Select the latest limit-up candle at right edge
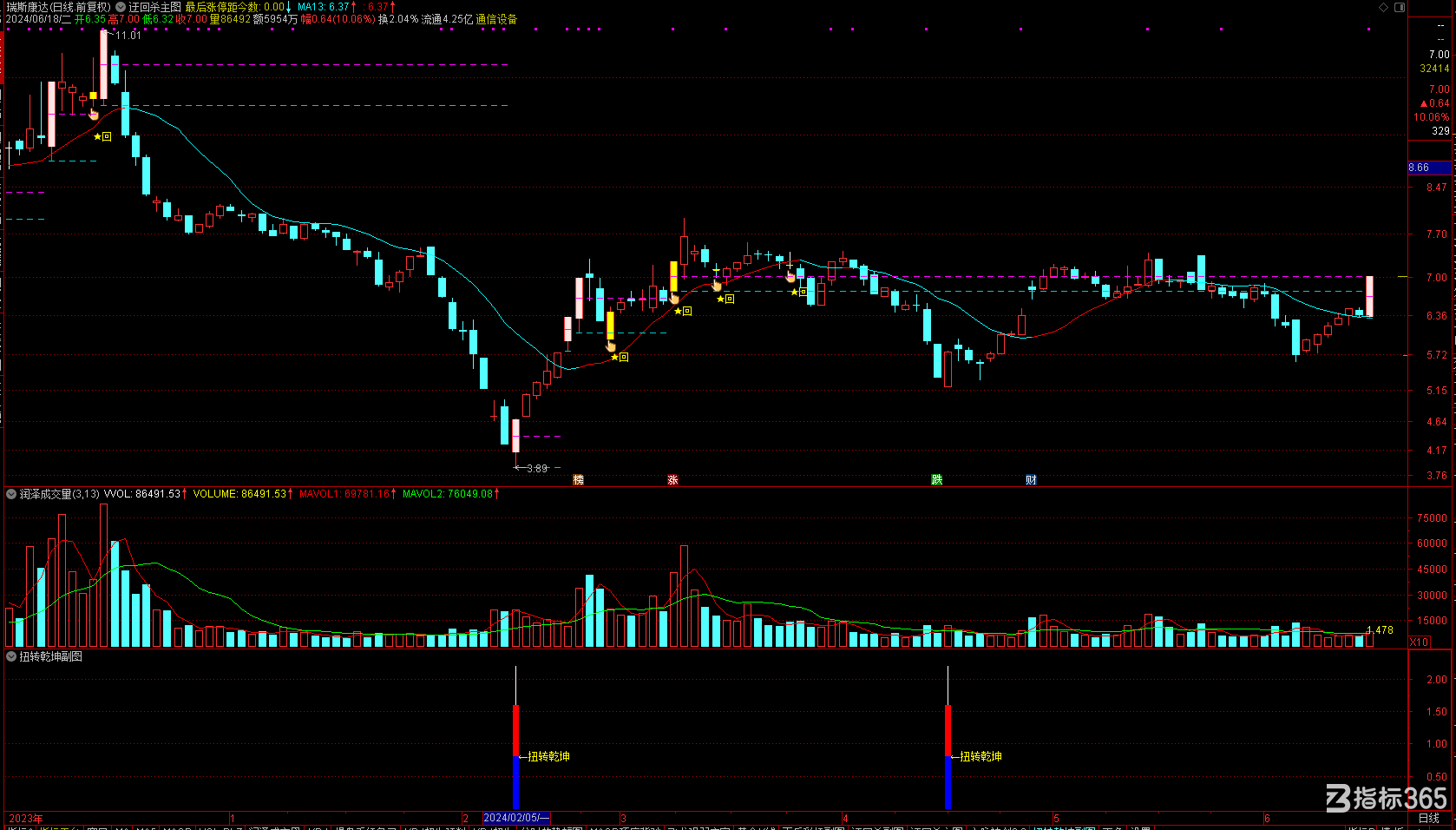The width and height of the screenshot is (1456, 830). coord(1369,296)
